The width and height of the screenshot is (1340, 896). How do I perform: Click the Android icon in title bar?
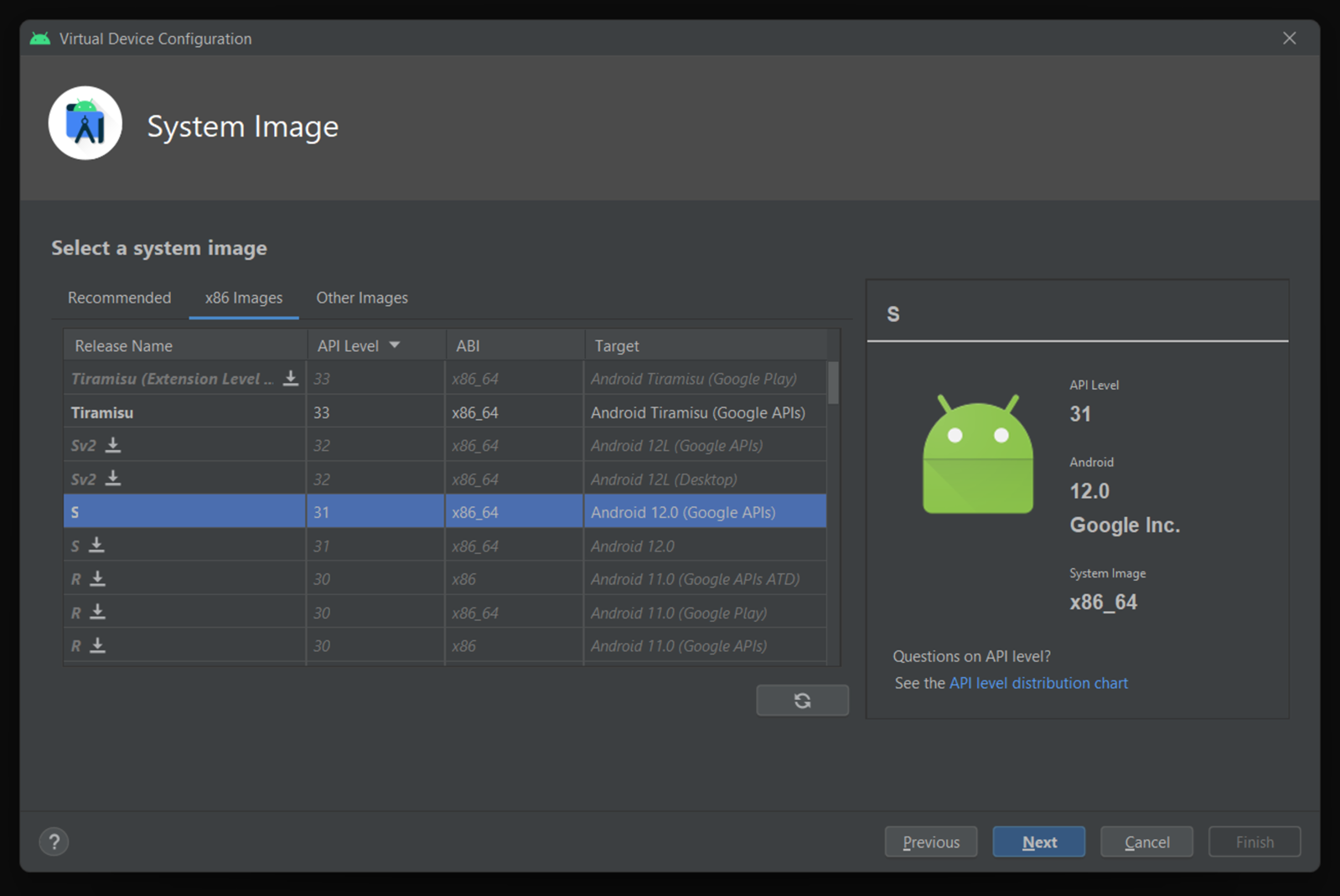[x=40, y=39]
